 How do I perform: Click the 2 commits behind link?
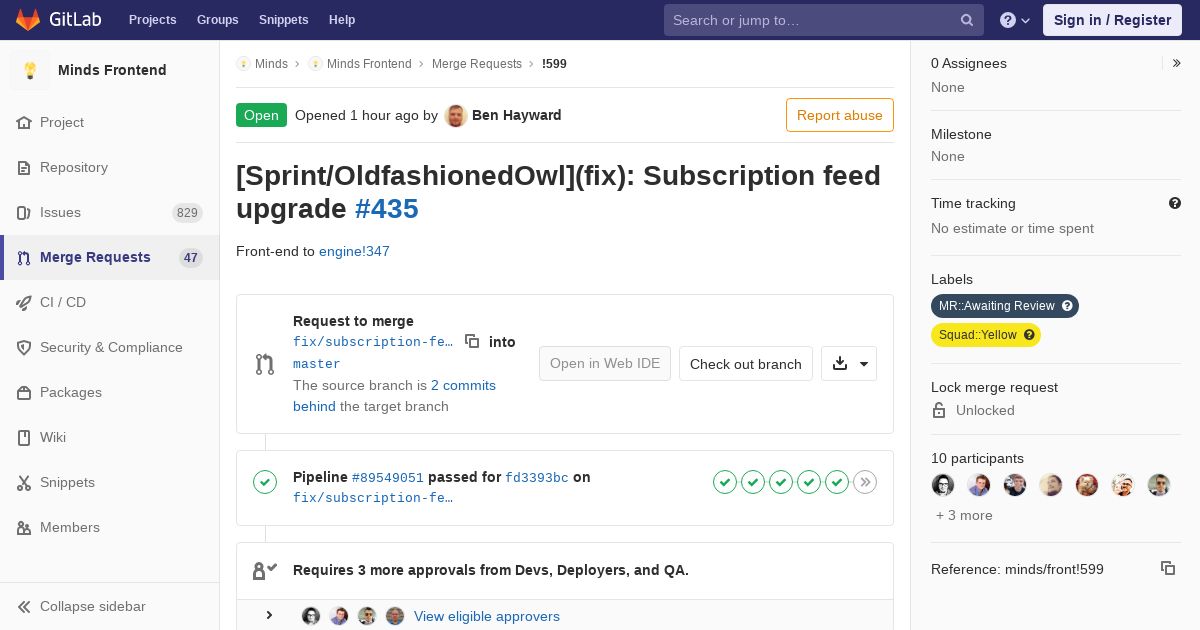[394, 395]
